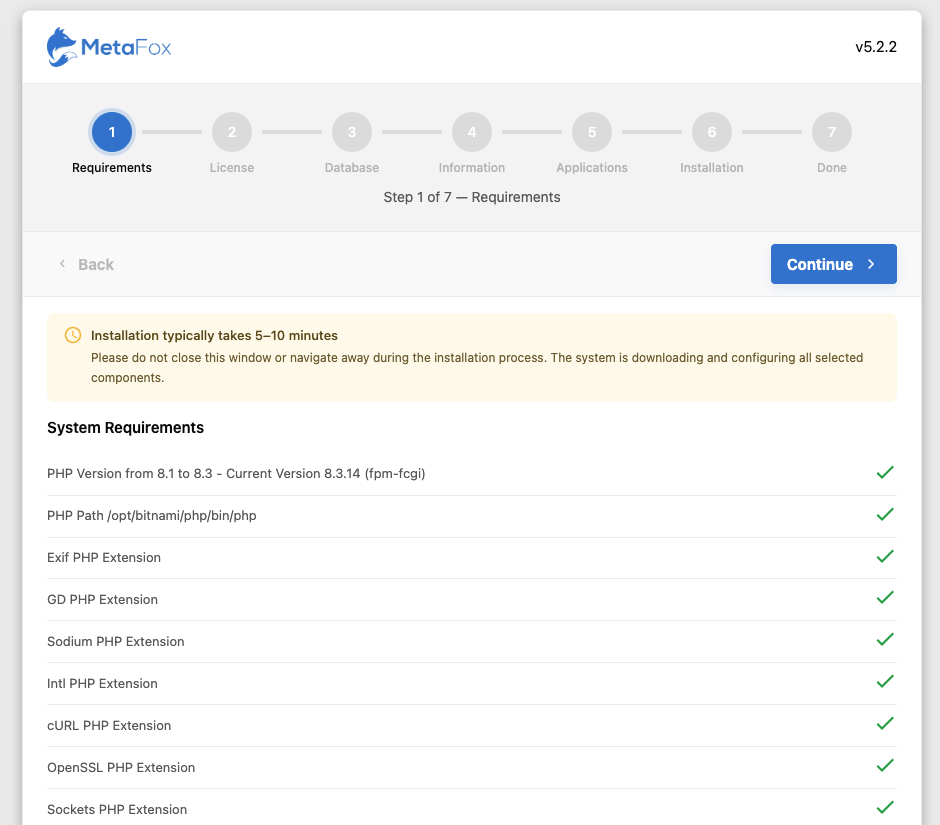Click the Back button

[86, 264]
